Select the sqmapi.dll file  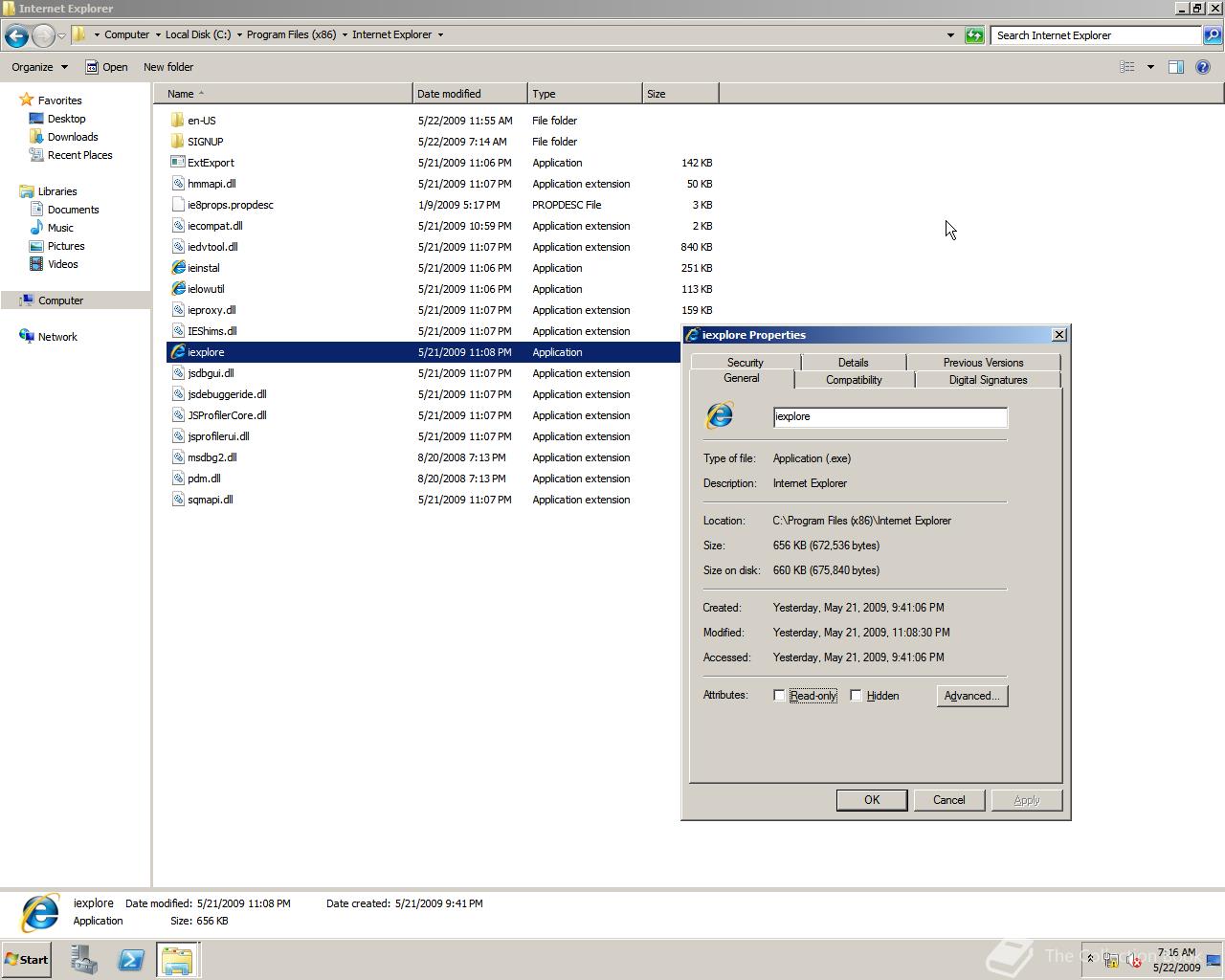[210, 500]
